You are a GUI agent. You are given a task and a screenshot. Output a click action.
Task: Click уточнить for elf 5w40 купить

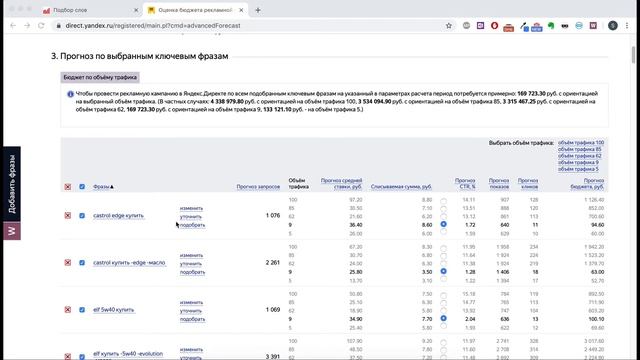pyautogui.click(x=191, y=311)
